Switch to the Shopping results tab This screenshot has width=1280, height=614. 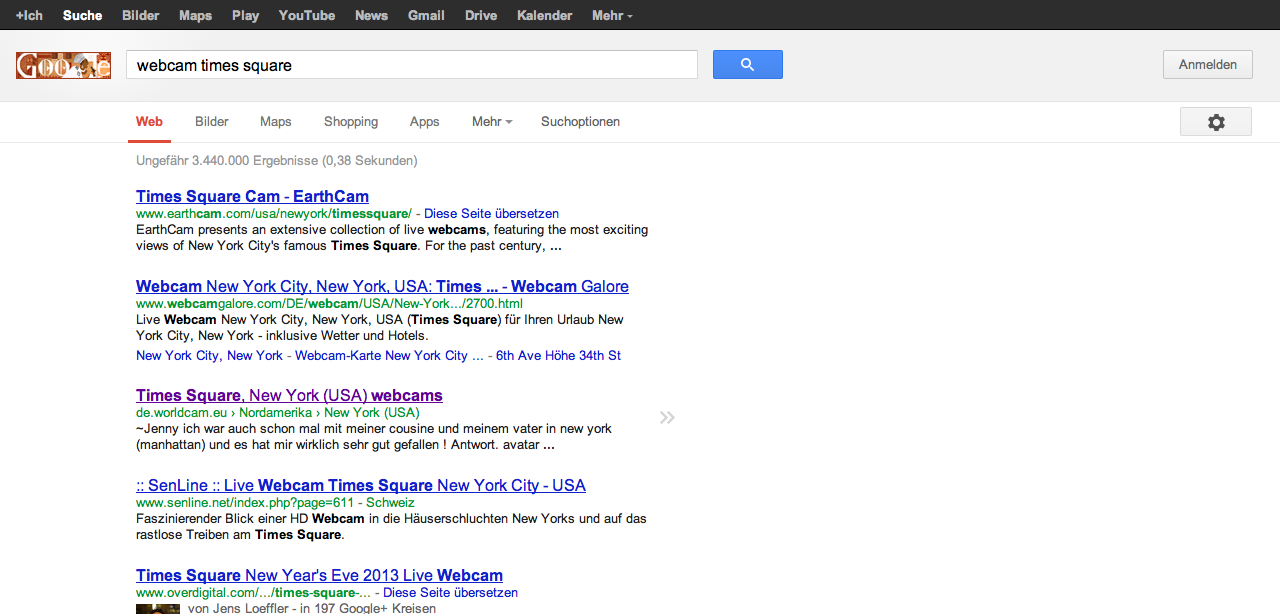pos(351,122)
